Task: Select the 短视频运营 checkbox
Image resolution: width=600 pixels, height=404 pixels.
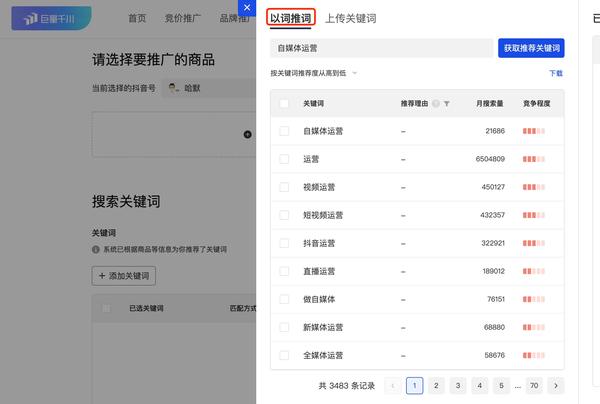Action: coord(284,215)
